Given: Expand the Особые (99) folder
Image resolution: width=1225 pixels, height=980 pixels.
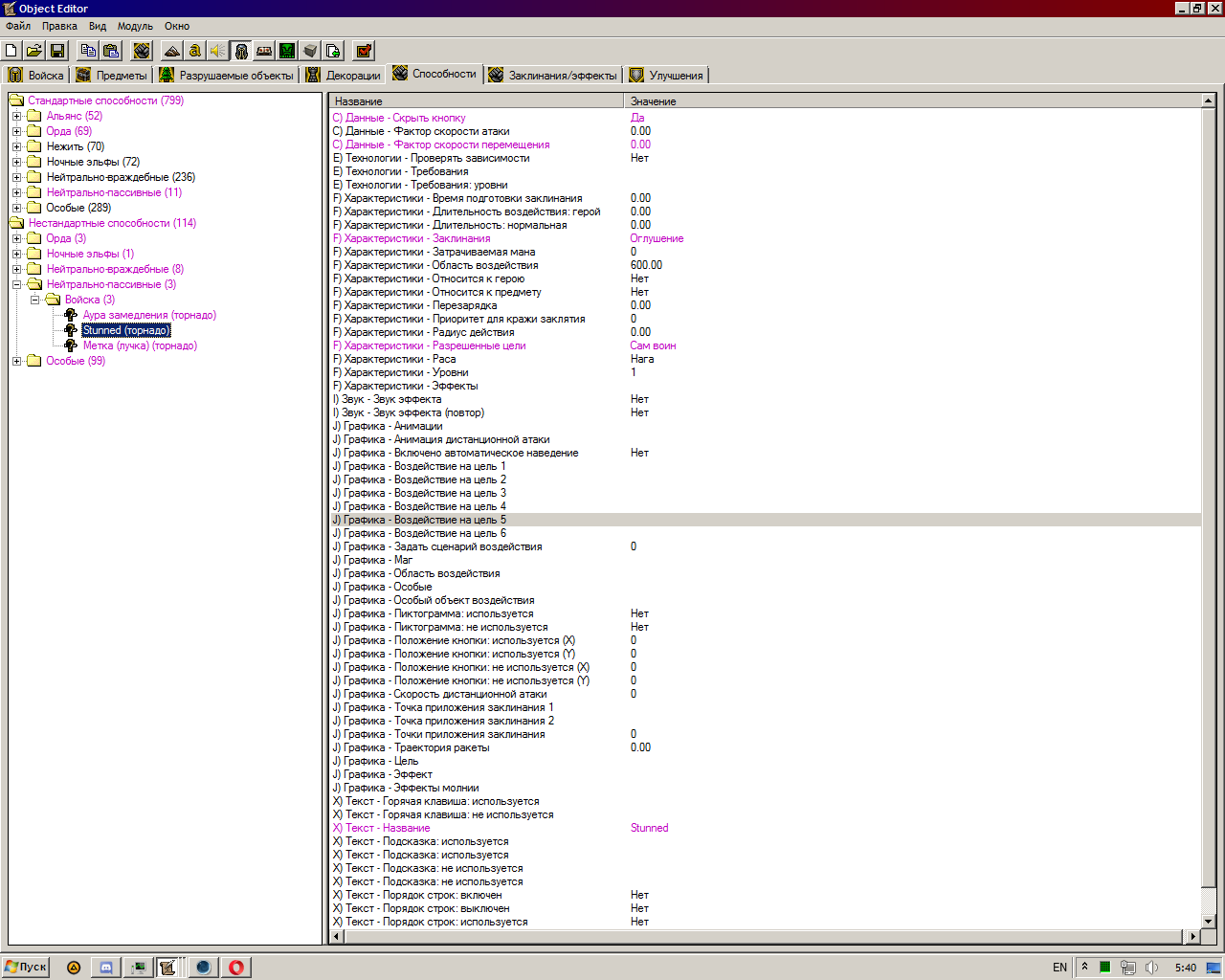Looking at the screenshot, I should pyautogui.click(x=16, y=362).
